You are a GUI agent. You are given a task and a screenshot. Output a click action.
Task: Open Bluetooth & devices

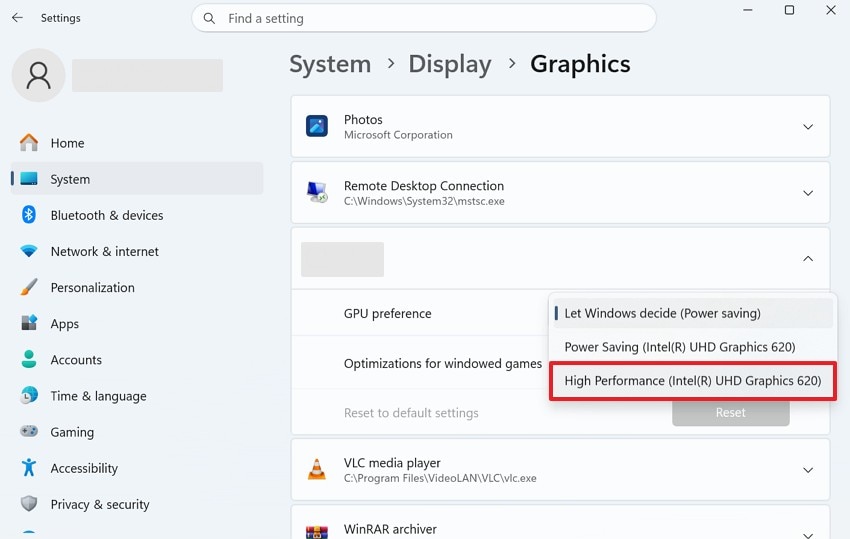[137, 215]
